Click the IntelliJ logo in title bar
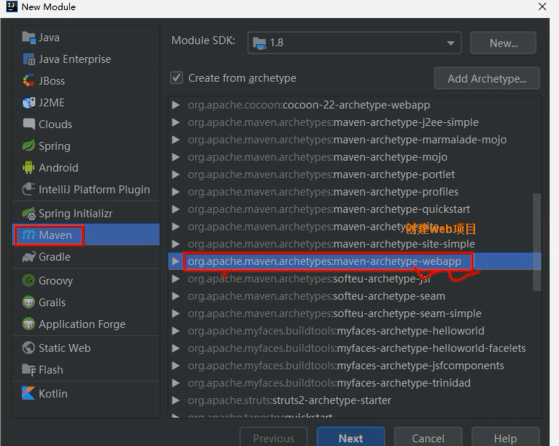 (12, 6)
